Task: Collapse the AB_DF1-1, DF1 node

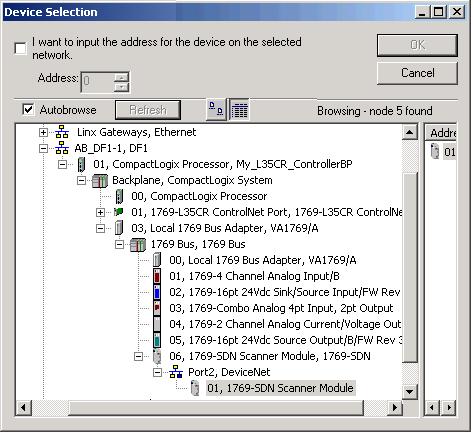Action: (43, 148)
